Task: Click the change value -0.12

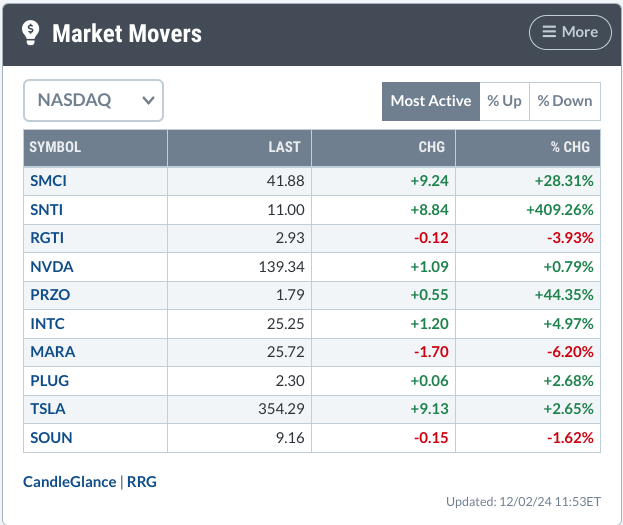Action: tap(431, 238)
